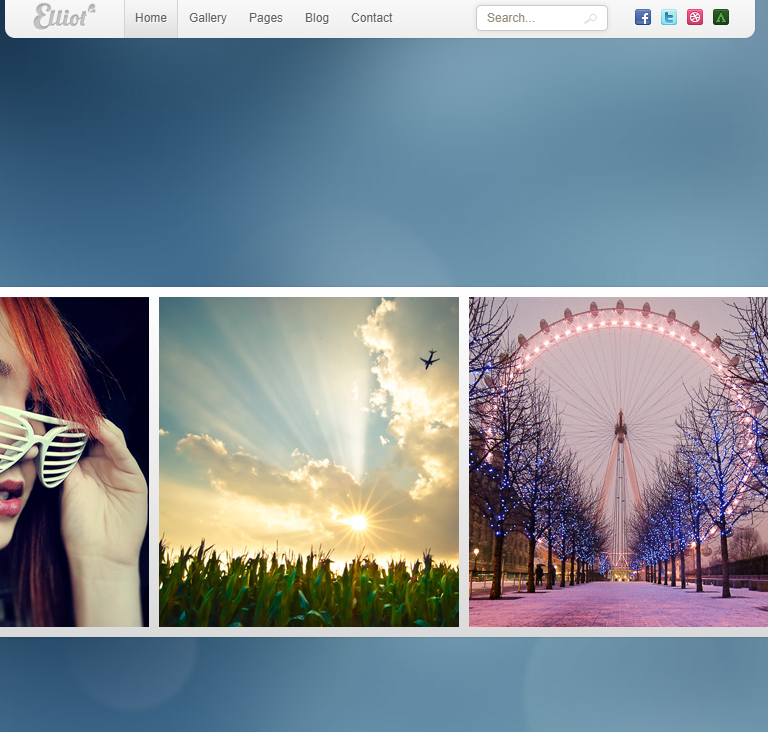Go to the Home menu item

[151, 18]
